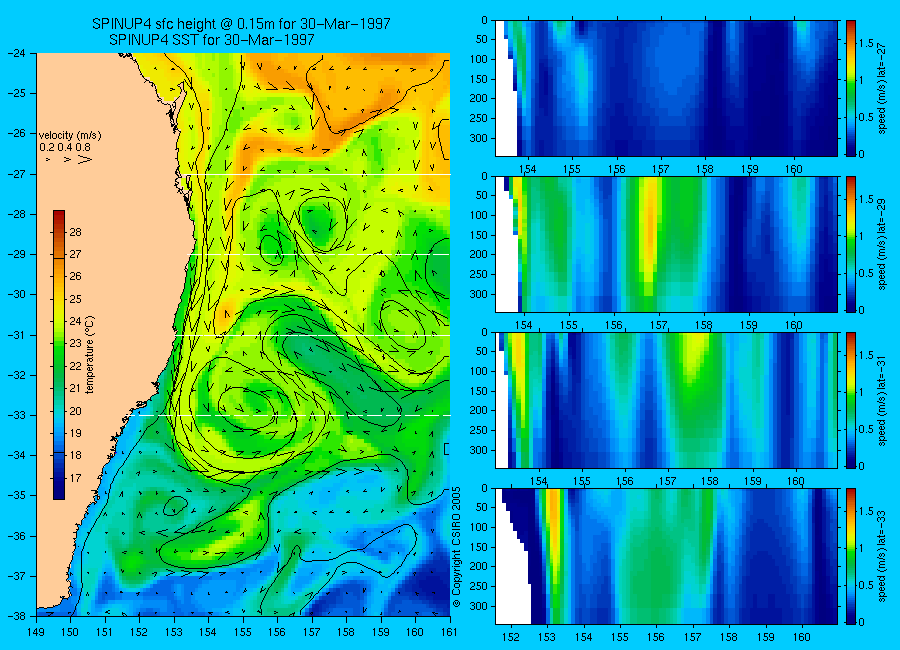Click the 149 longitude label under the map

coord(36,632)
